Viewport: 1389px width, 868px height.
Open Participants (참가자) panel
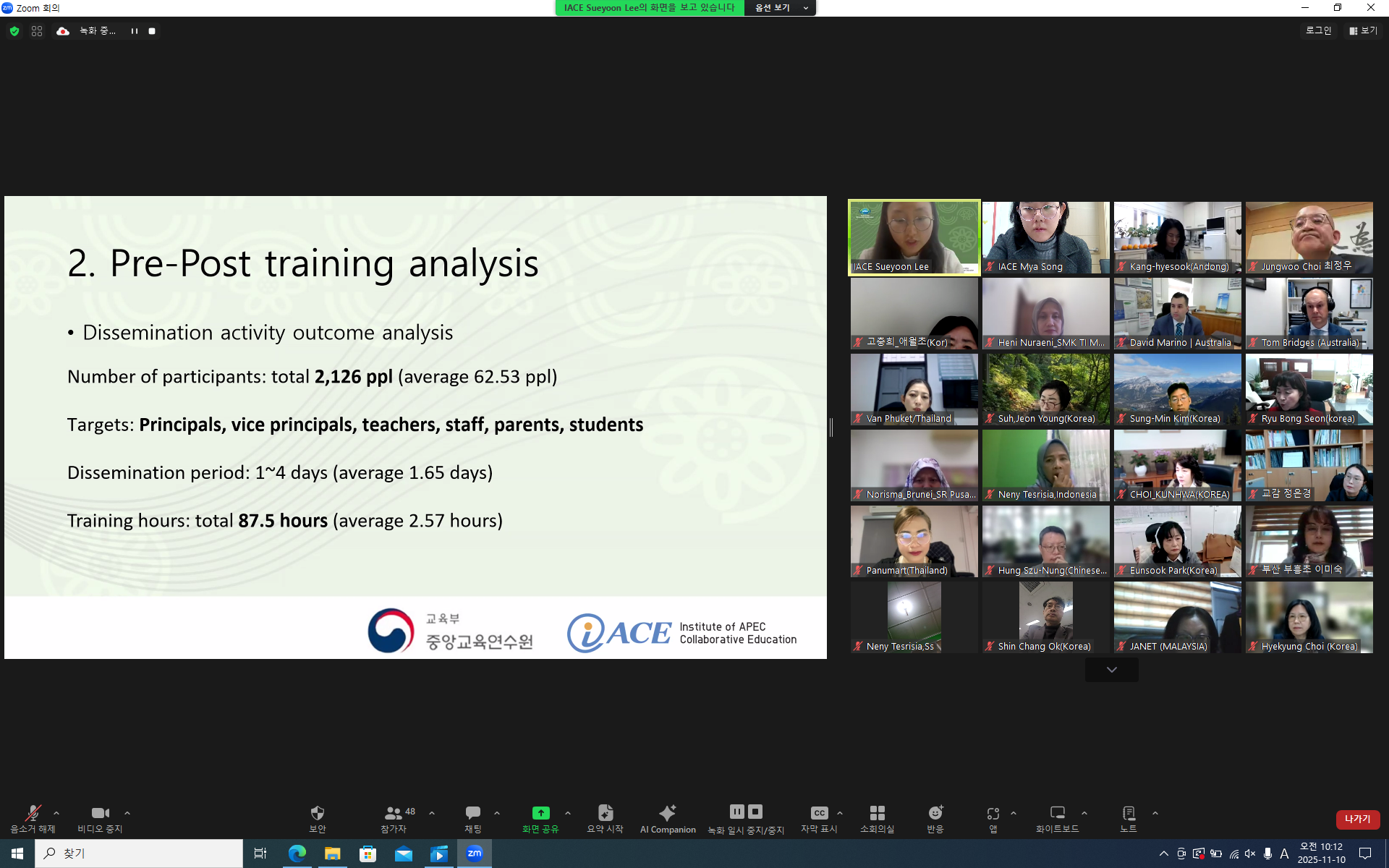pyautogui.click(x=393, y=813)
